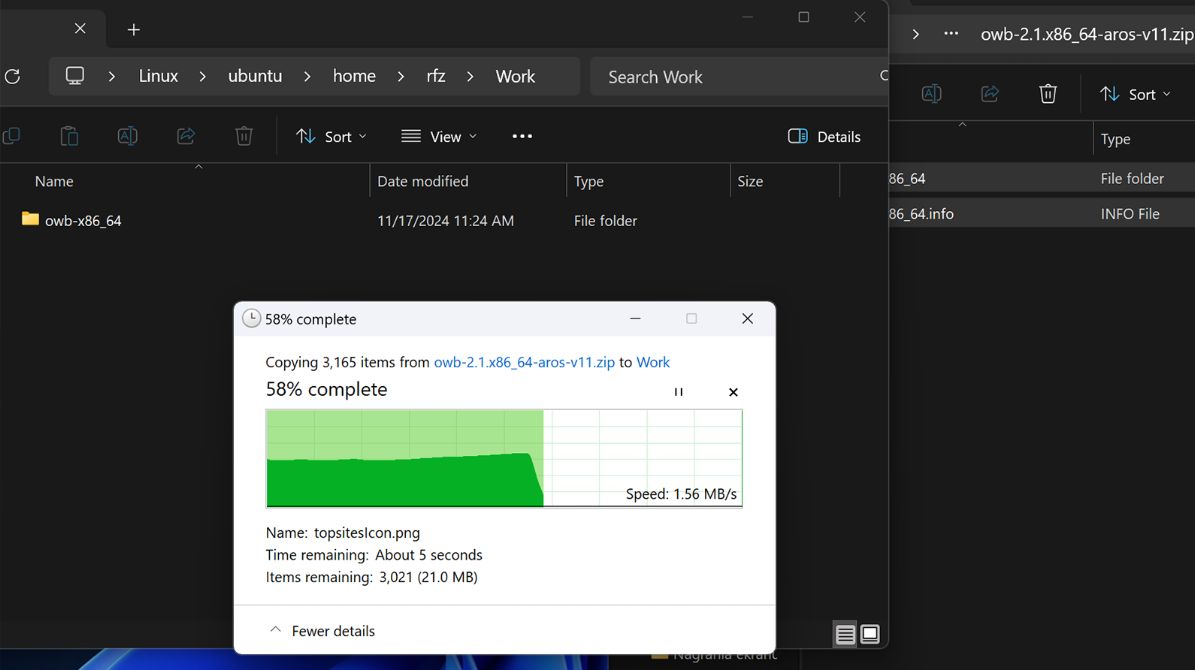Sort by Size column header
This screenshot has width=1195, height=670.
(x=750, y=181)
